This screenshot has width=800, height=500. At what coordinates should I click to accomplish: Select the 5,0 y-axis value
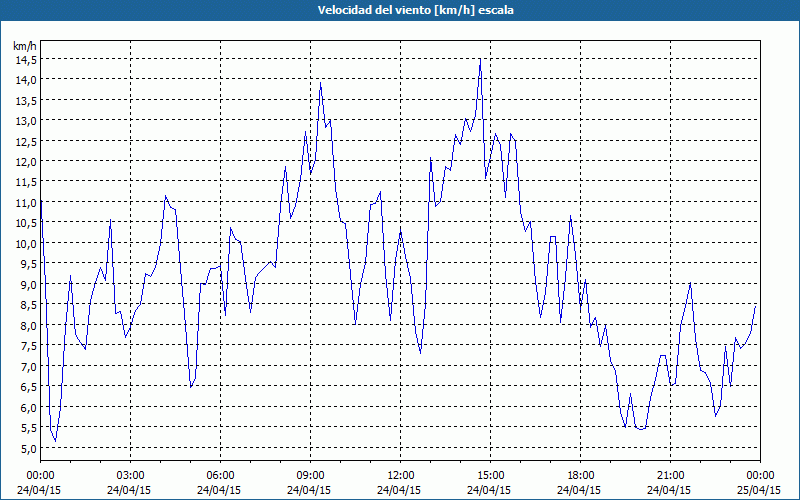click(28, 448)
